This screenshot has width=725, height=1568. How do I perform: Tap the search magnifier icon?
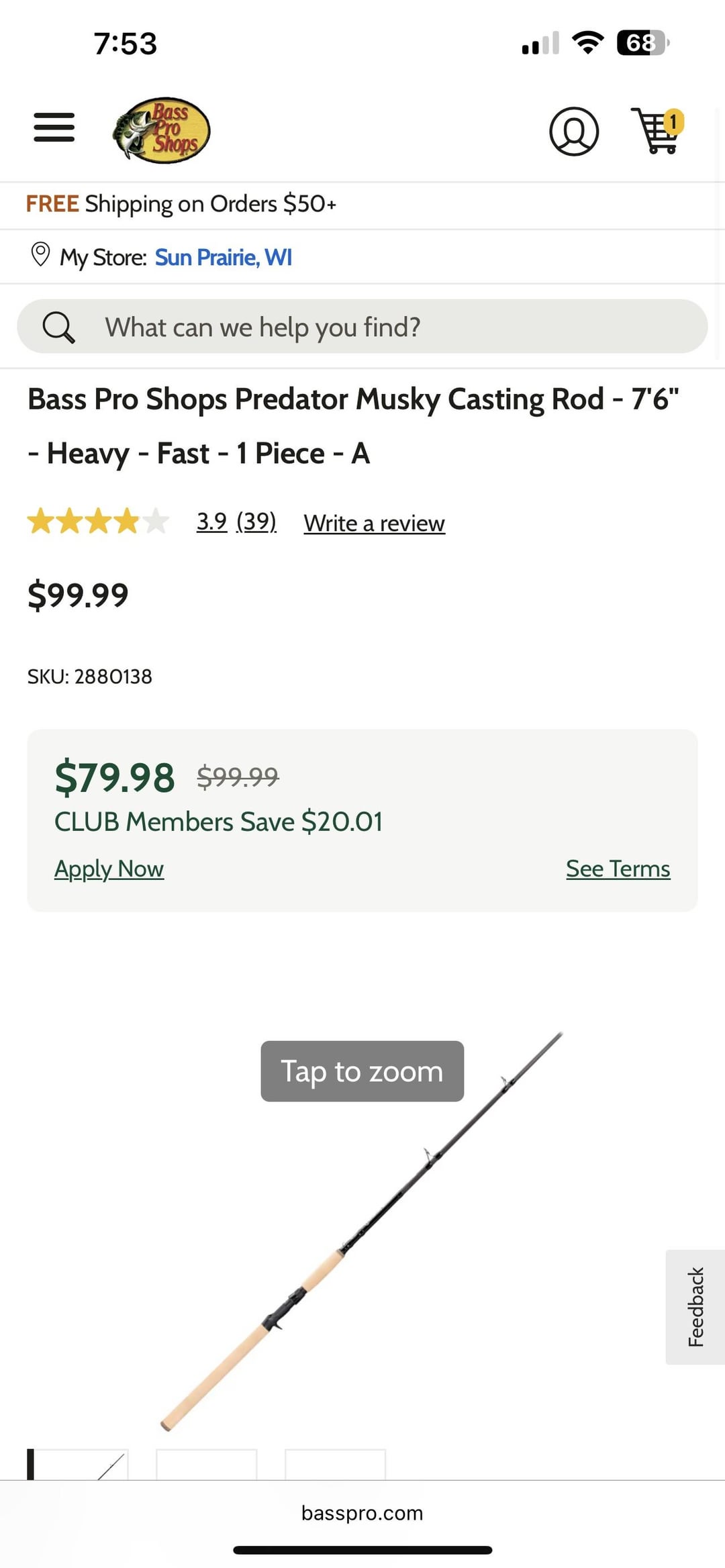(58, 328)
